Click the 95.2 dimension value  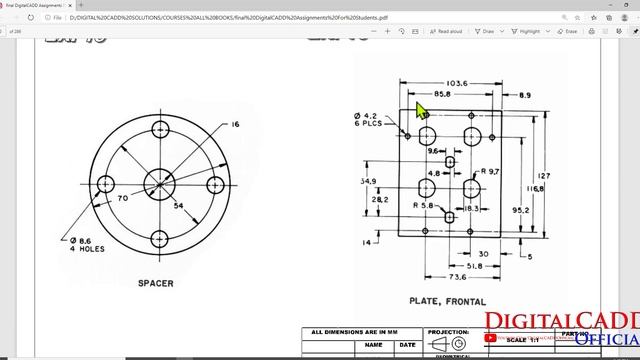click(x=521, y=210)
